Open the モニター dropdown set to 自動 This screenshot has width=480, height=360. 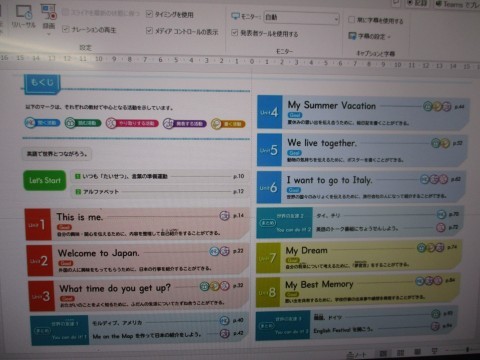(x=301, y=17)
